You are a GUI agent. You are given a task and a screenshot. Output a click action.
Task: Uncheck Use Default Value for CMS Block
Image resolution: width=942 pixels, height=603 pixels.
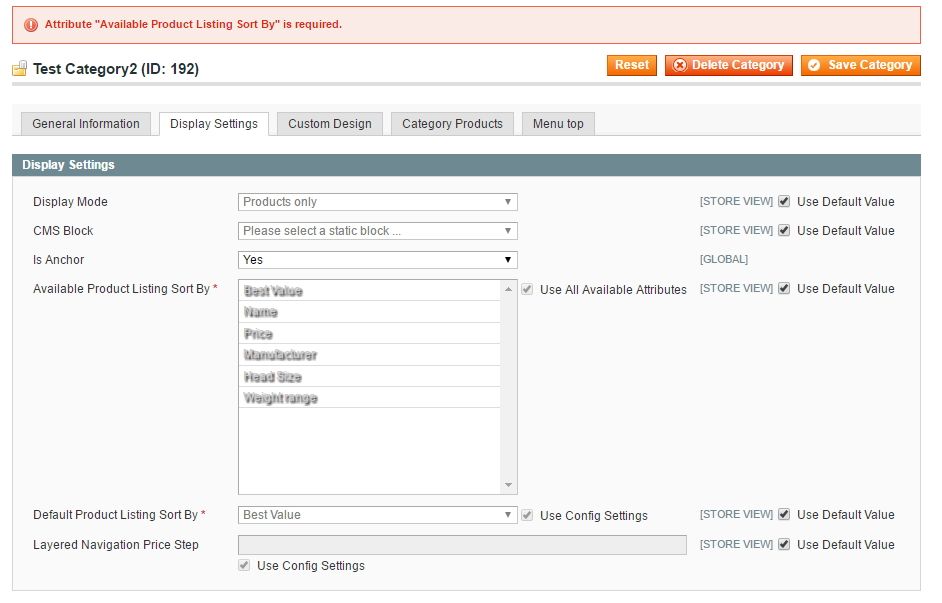coord(784,231)
